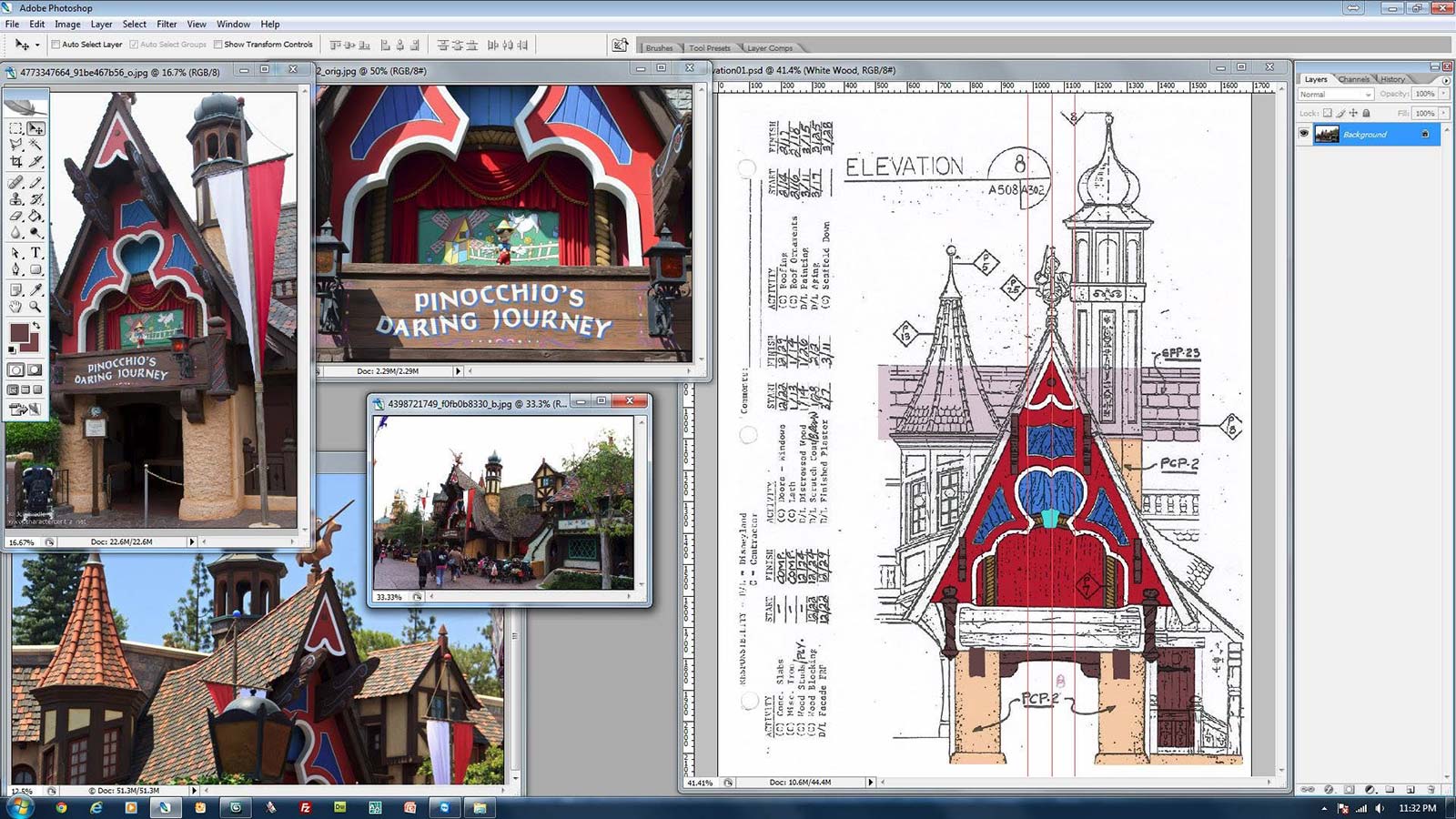Select the History Brush tool

point(35,198)
